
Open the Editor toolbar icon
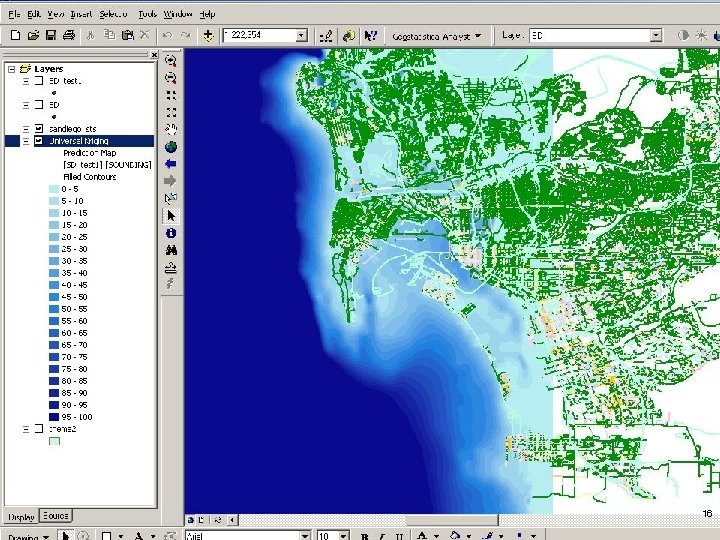(x=326, y=36)
